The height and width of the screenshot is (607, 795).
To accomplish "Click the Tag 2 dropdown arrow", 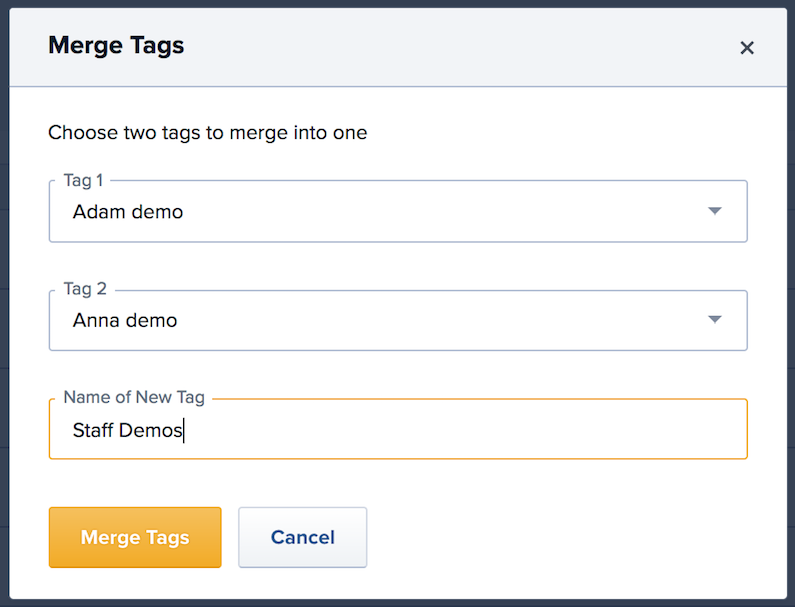I will (714, 320).
